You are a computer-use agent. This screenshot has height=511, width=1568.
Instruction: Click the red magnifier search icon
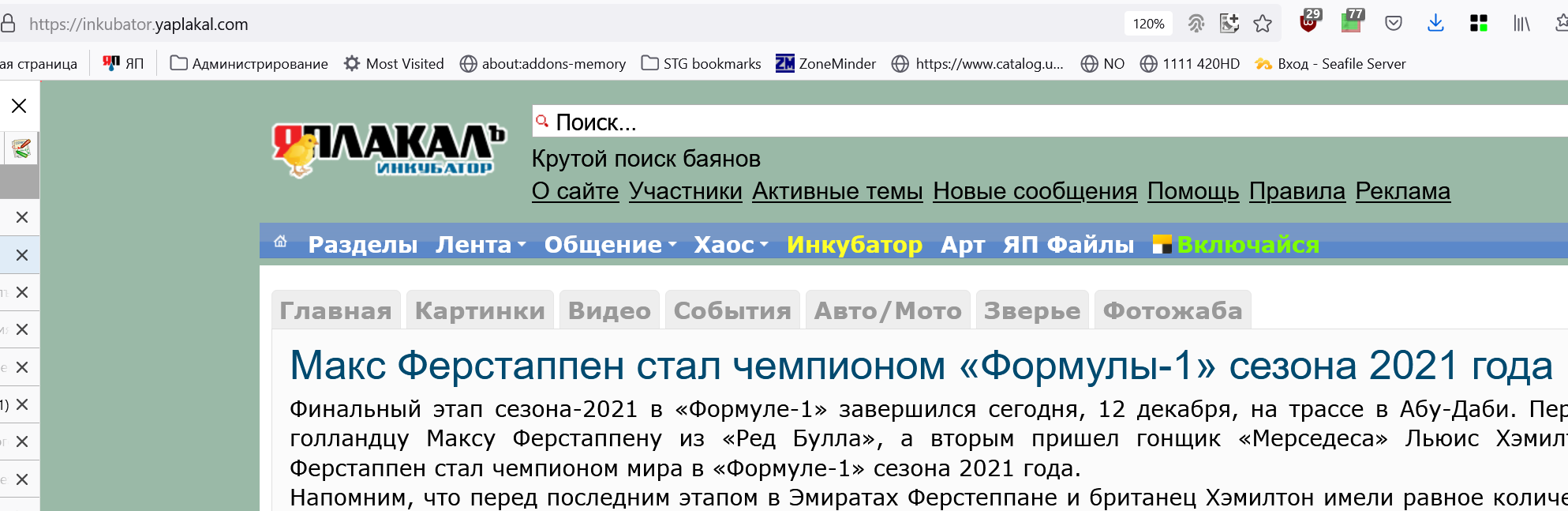coord(542,122)
